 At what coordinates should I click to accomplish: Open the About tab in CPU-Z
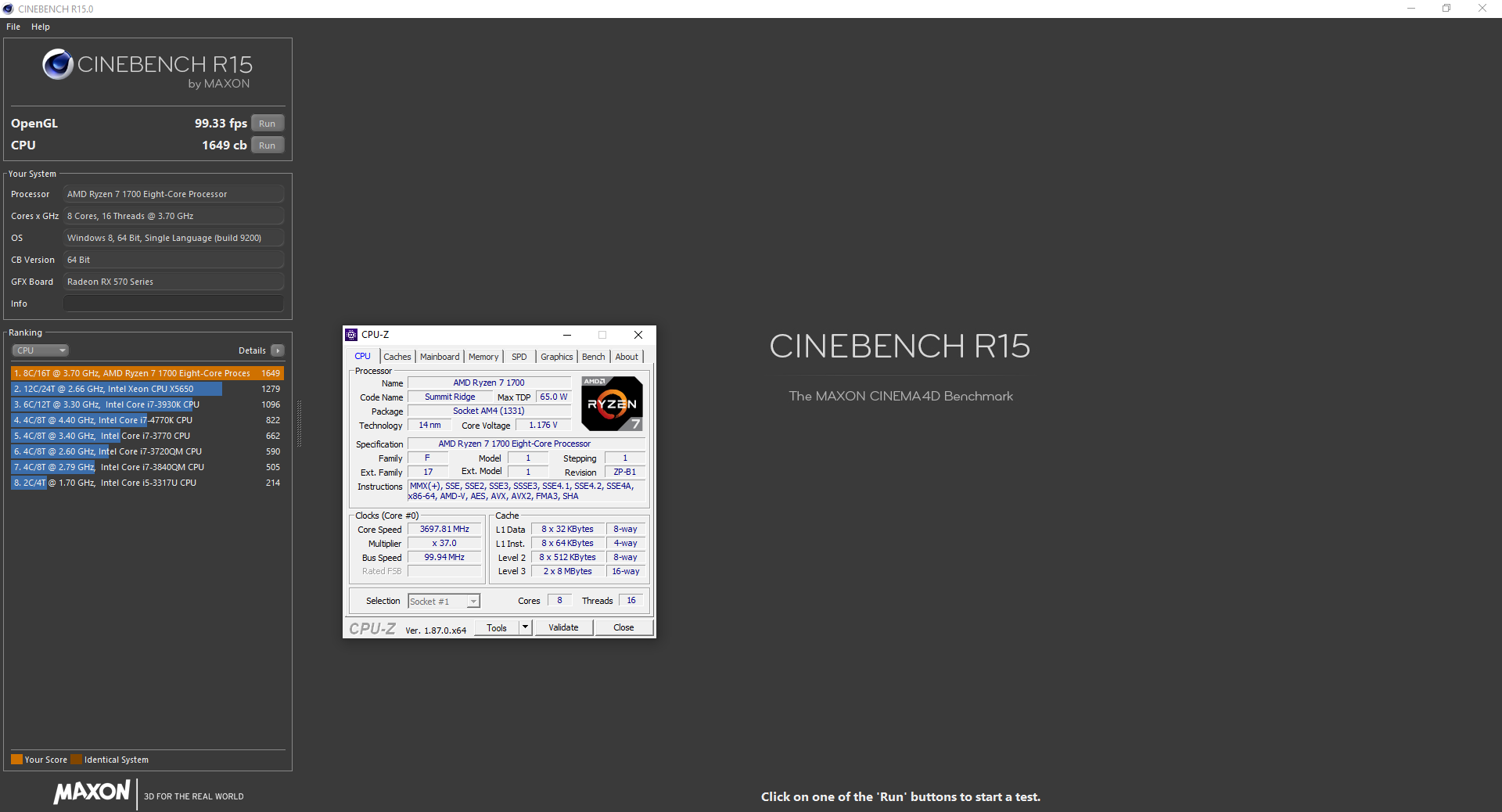[627, 357]
